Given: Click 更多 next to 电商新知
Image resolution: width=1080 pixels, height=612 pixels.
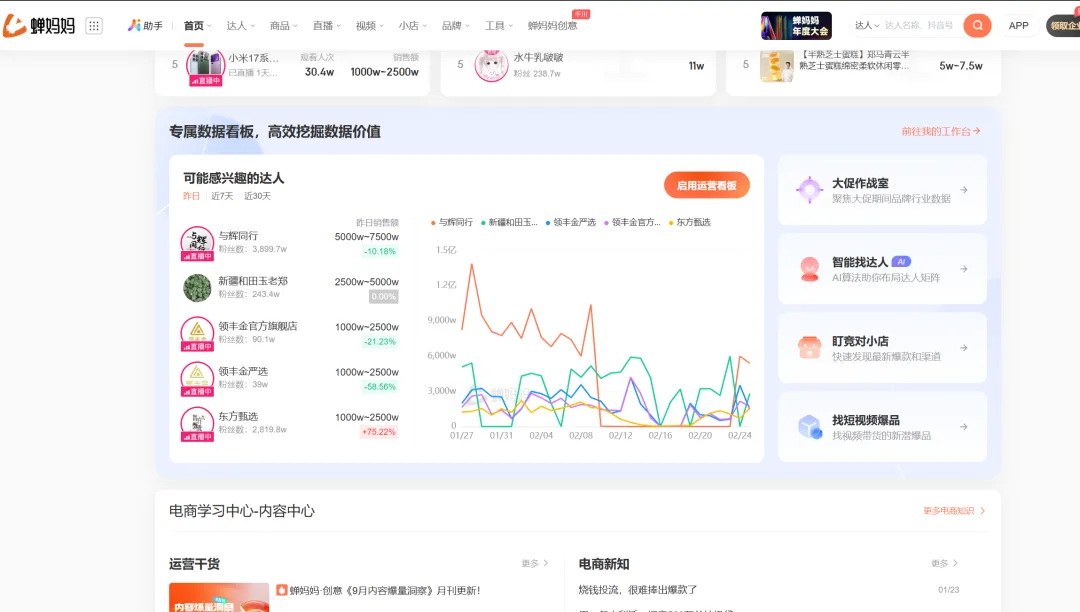Looking at the screenshot, I should coord(944,563).
